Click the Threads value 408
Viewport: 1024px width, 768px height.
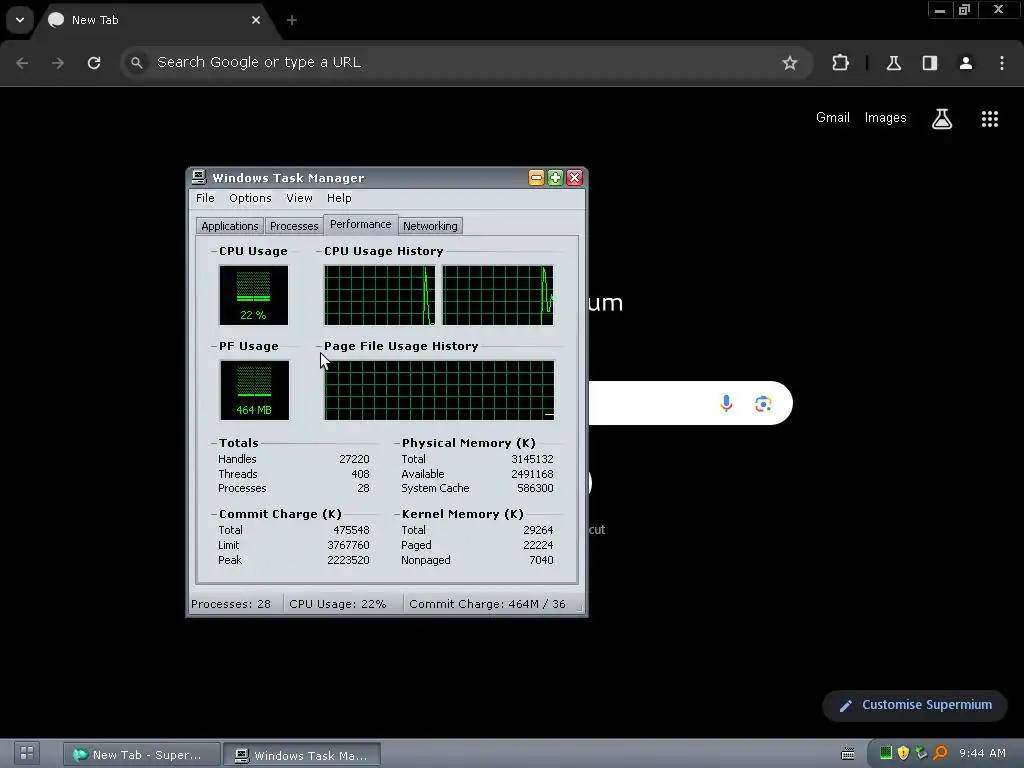(360, 474)
